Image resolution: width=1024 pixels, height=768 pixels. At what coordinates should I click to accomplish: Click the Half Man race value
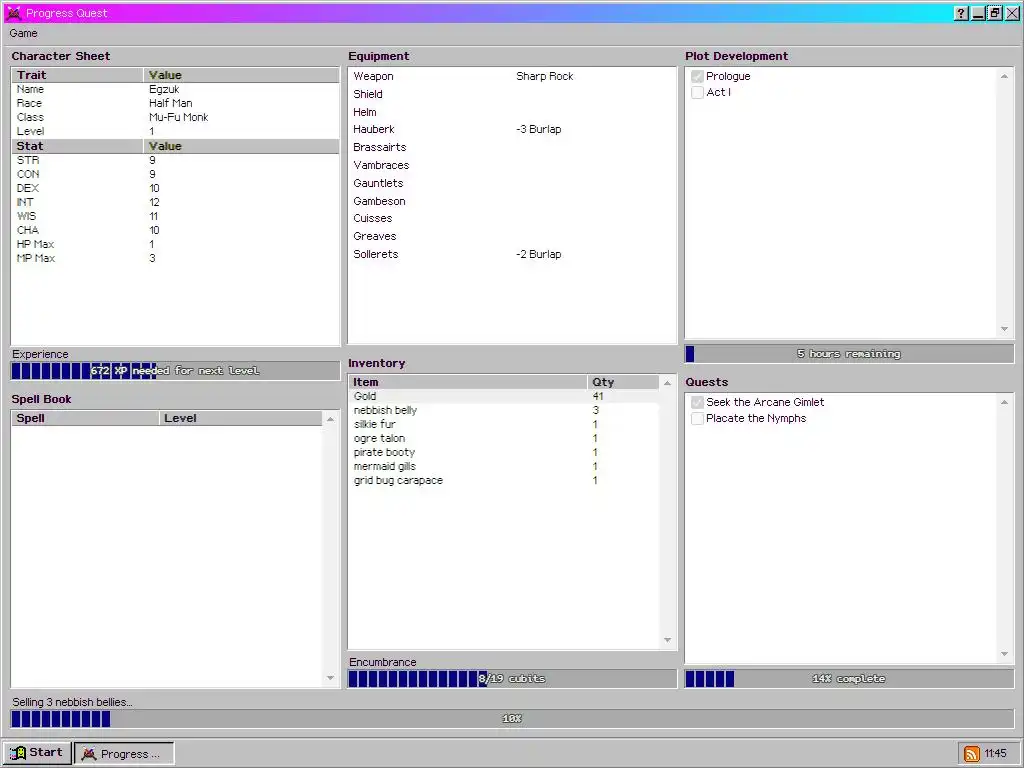coord(170,103)
